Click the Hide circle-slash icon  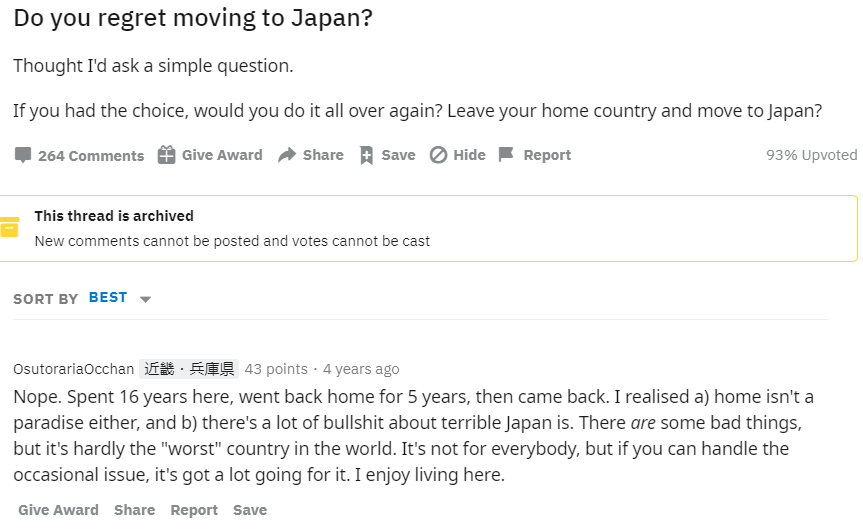click(438, 155)
